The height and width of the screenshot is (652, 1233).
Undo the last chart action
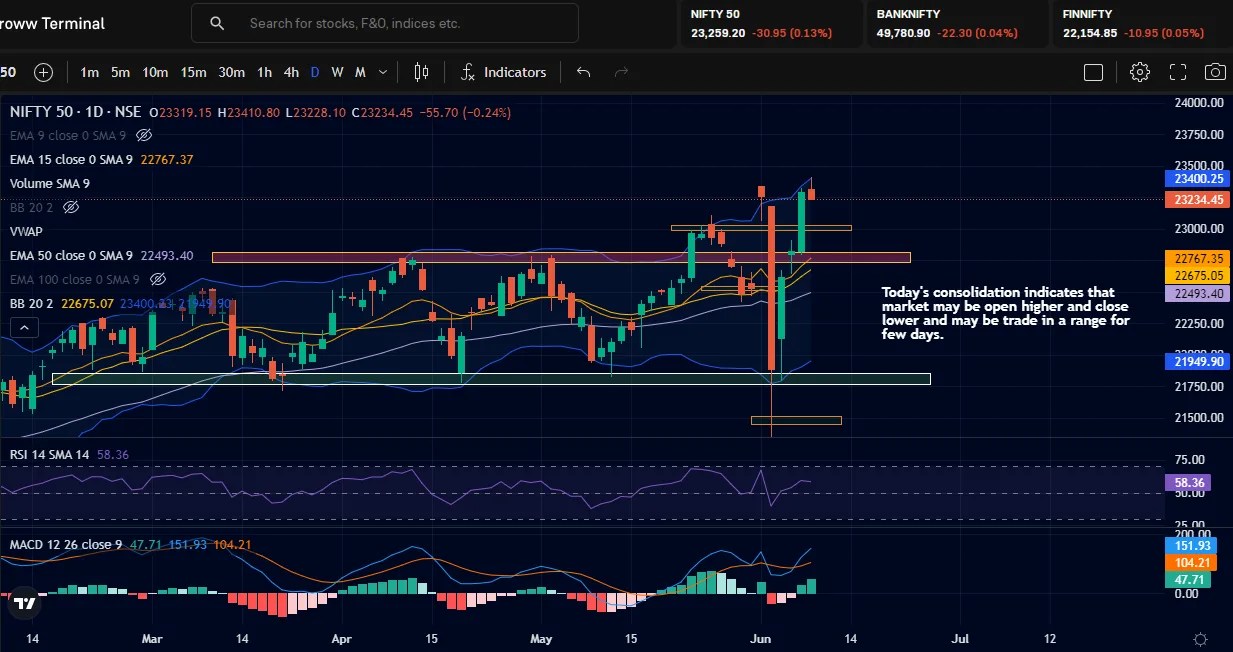pyautogui.click(x=584, y=72)
